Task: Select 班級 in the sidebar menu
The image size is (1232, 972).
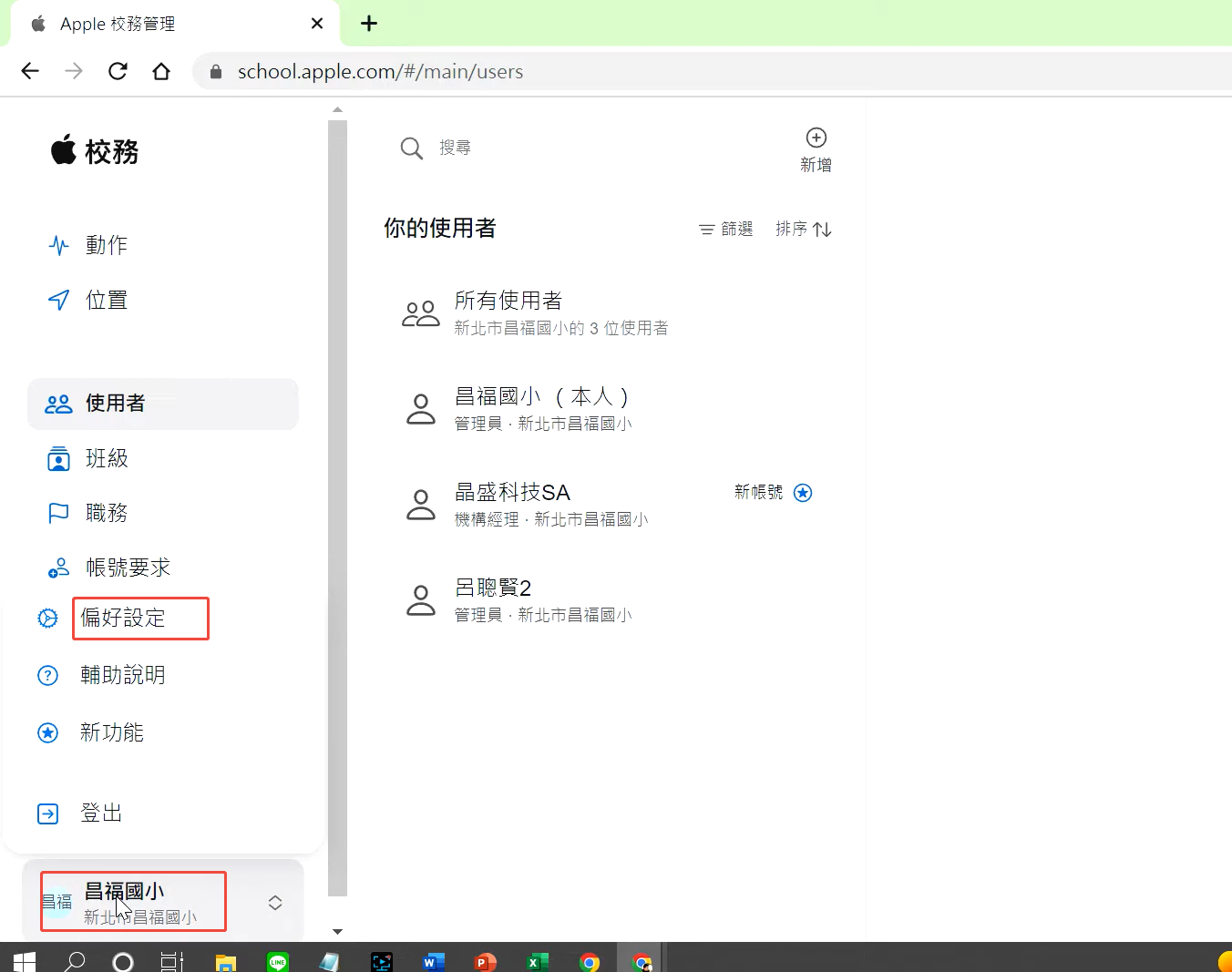Action: 106,458
